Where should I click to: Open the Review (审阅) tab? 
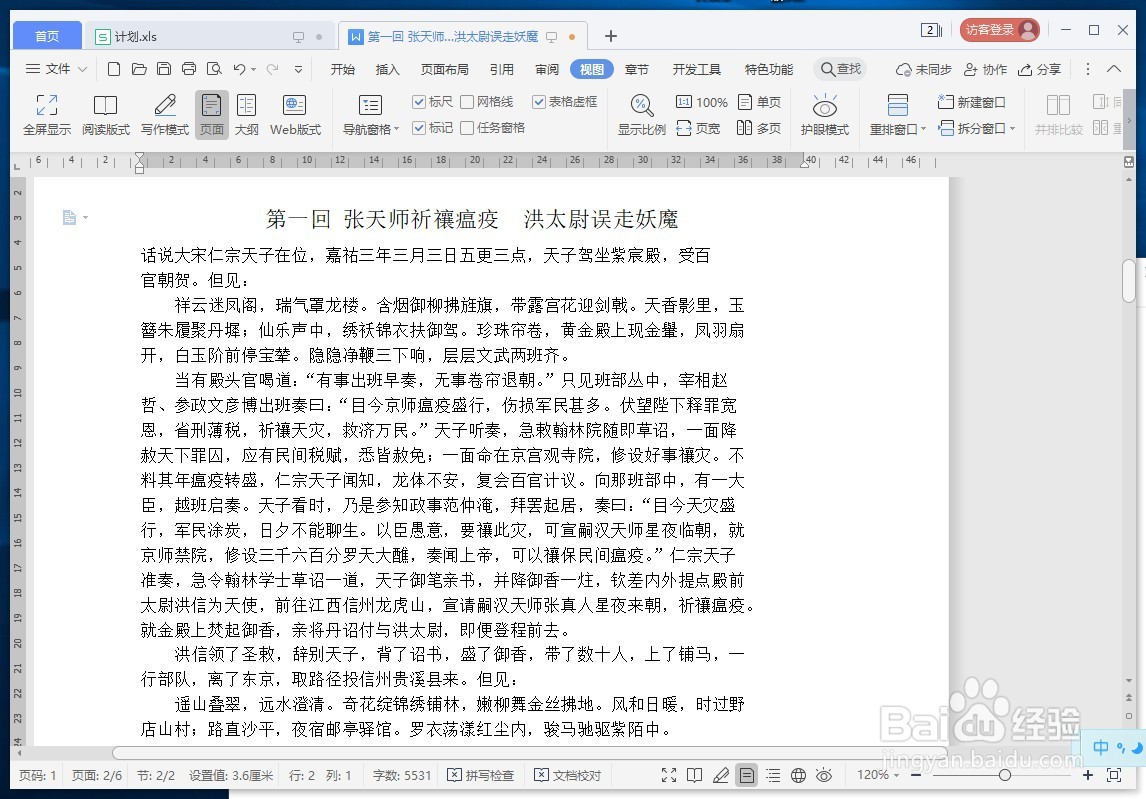pos(547,69)
